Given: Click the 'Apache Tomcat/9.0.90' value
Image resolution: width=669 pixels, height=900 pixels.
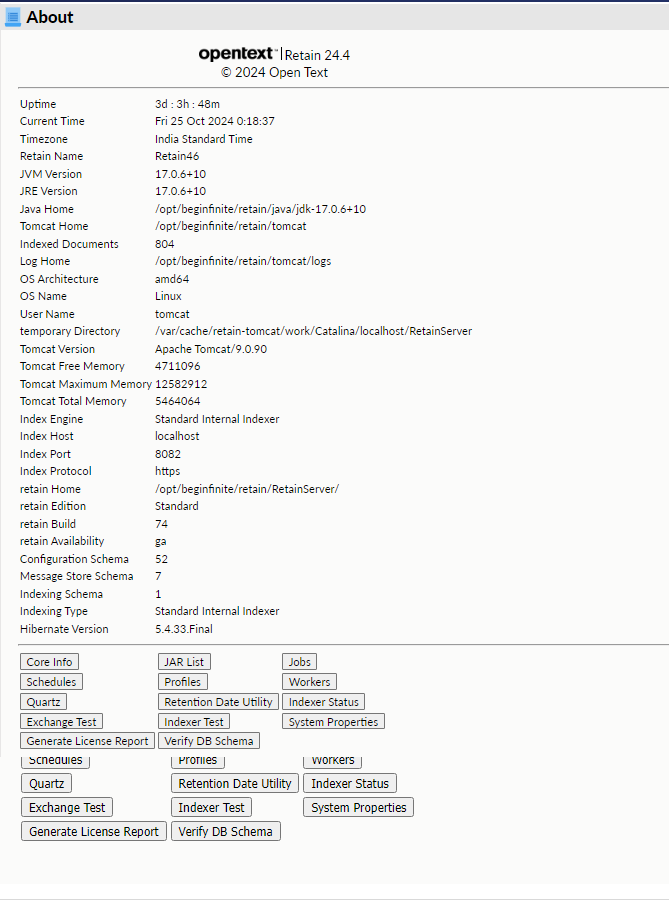Looking at the screenshot, I should tap(211, 349).
